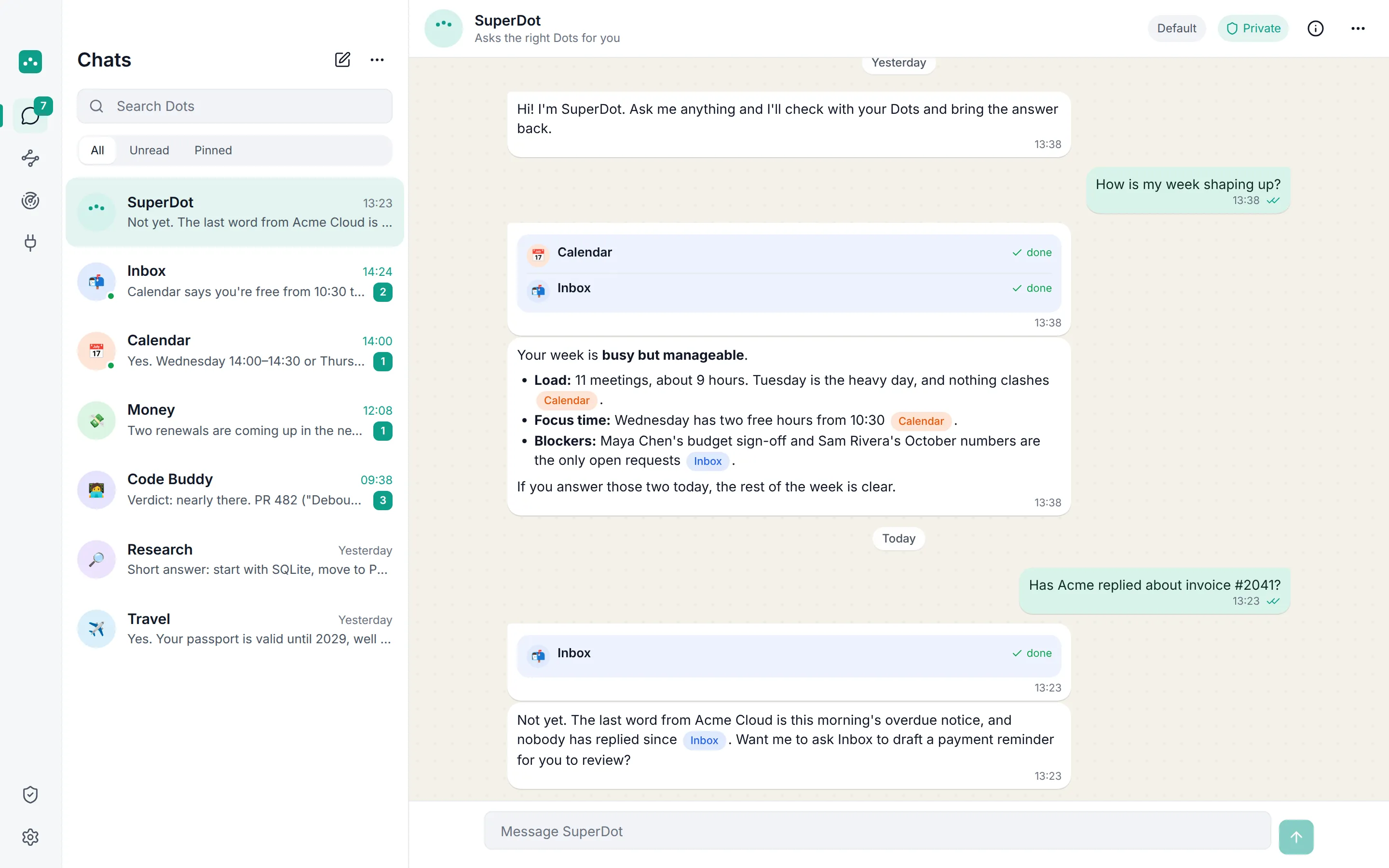
Task: Click the Inbox mailbox avatar in chat list
Action: click(96, 282)
